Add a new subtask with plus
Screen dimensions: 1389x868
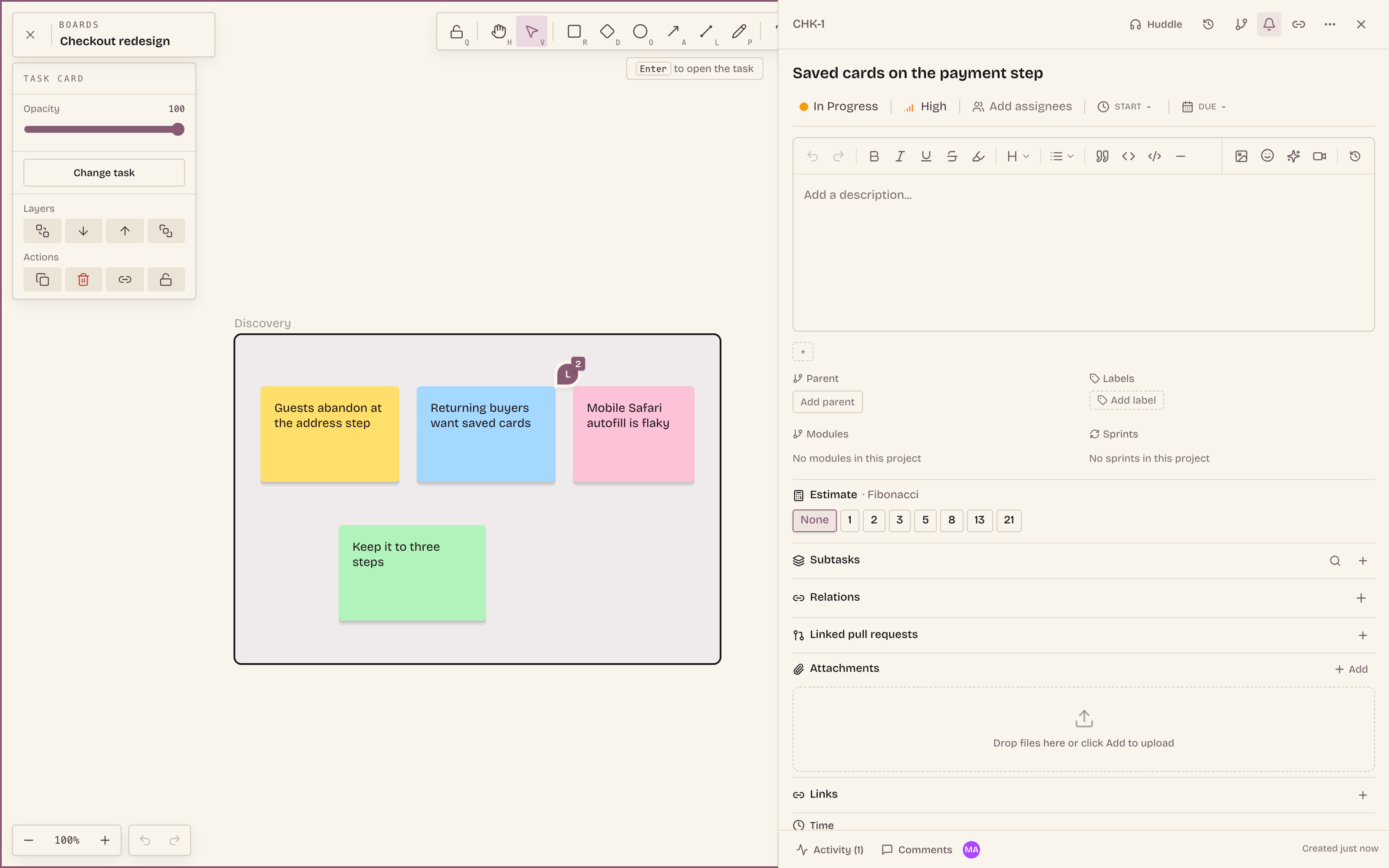(x=1363, y=561)
